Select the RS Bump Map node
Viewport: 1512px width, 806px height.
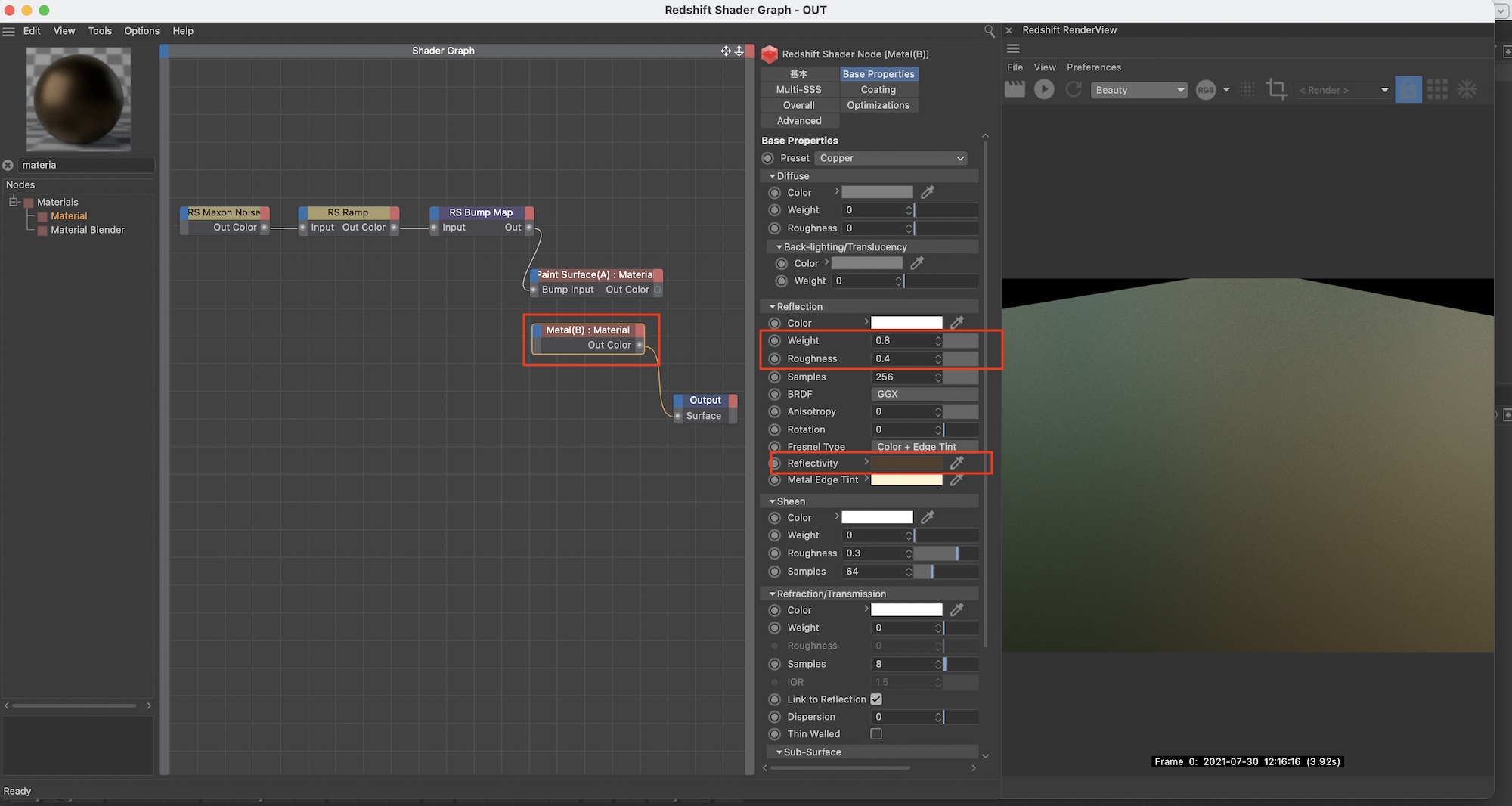(481, 212)
